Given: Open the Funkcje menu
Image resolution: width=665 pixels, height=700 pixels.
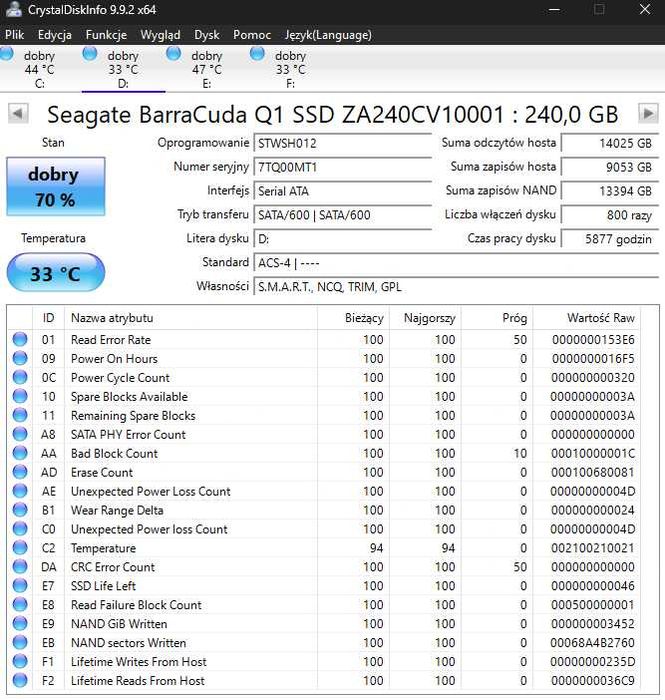Looking at the screenshot, I should coord(106,35).
